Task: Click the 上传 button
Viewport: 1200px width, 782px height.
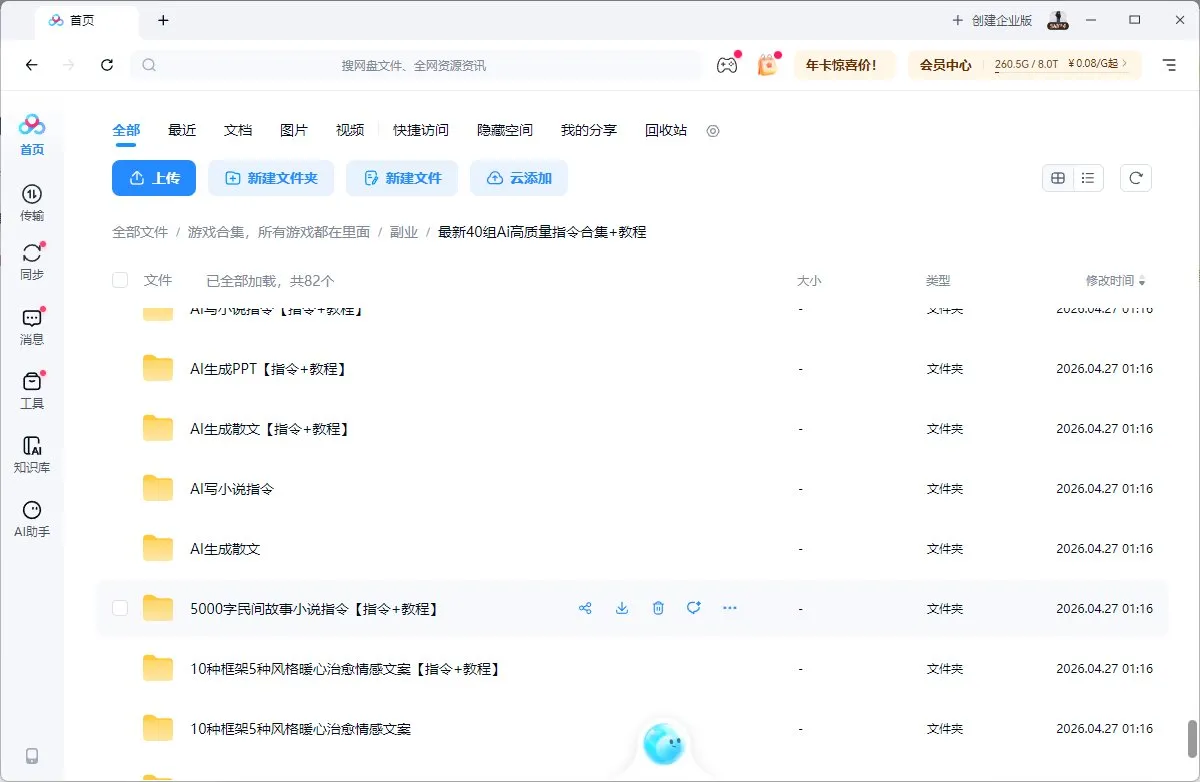Action: (x=153, y=177)
